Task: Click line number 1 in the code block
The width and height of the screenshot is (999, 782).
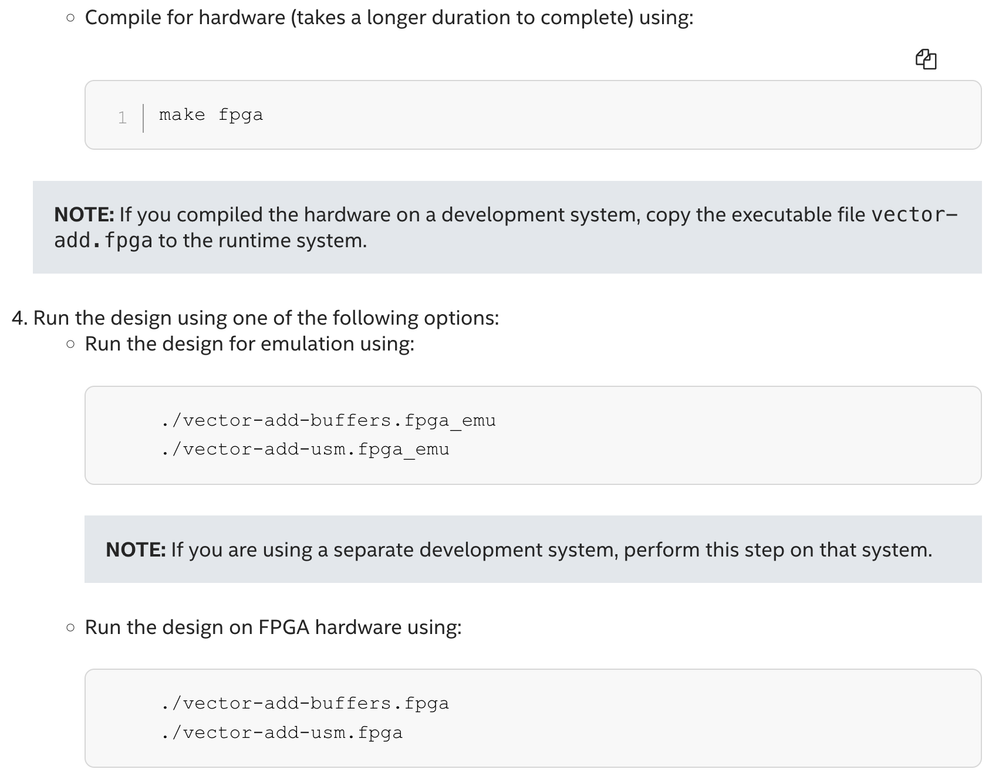Action: point(122,117)
